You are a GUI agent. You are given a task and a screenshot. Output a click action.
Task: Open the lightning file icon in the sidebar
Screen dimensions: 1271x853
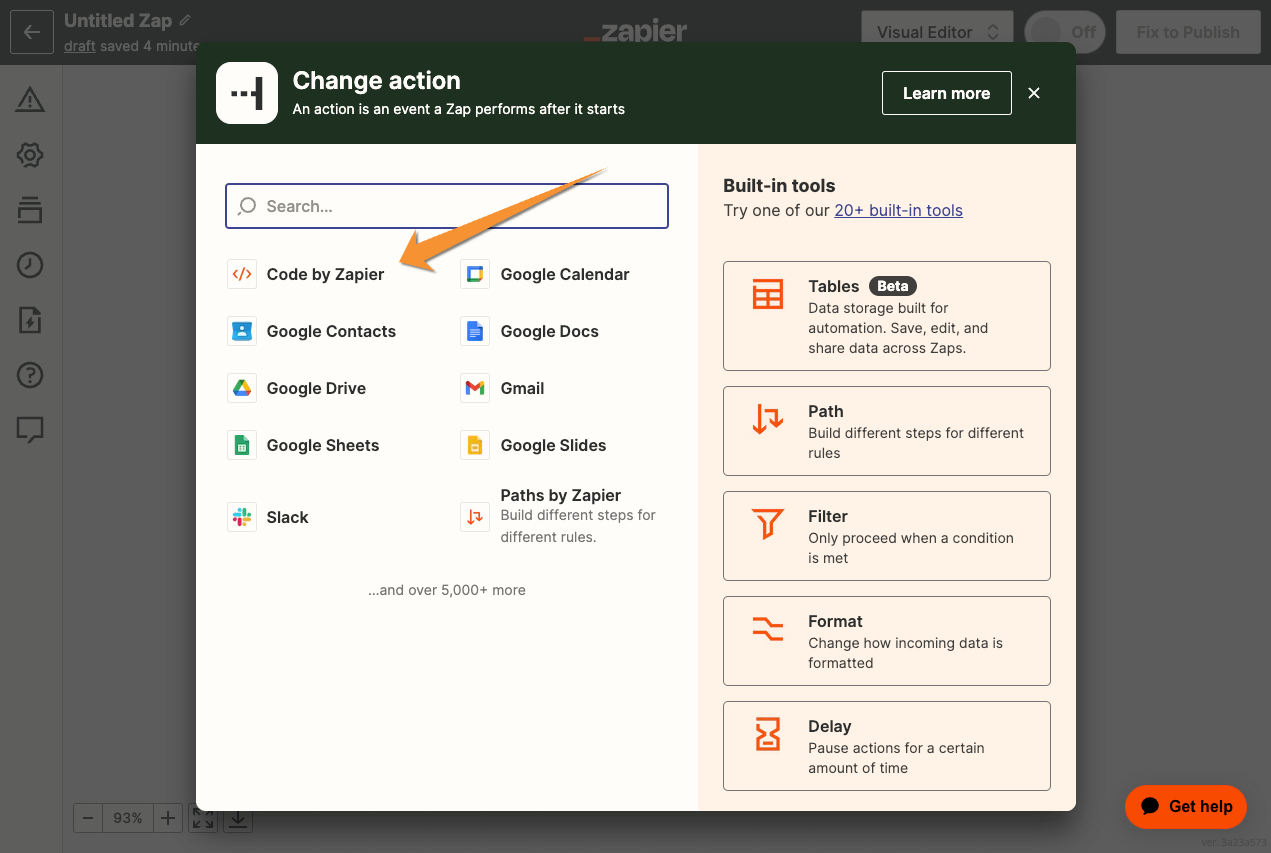pos(30,320)
